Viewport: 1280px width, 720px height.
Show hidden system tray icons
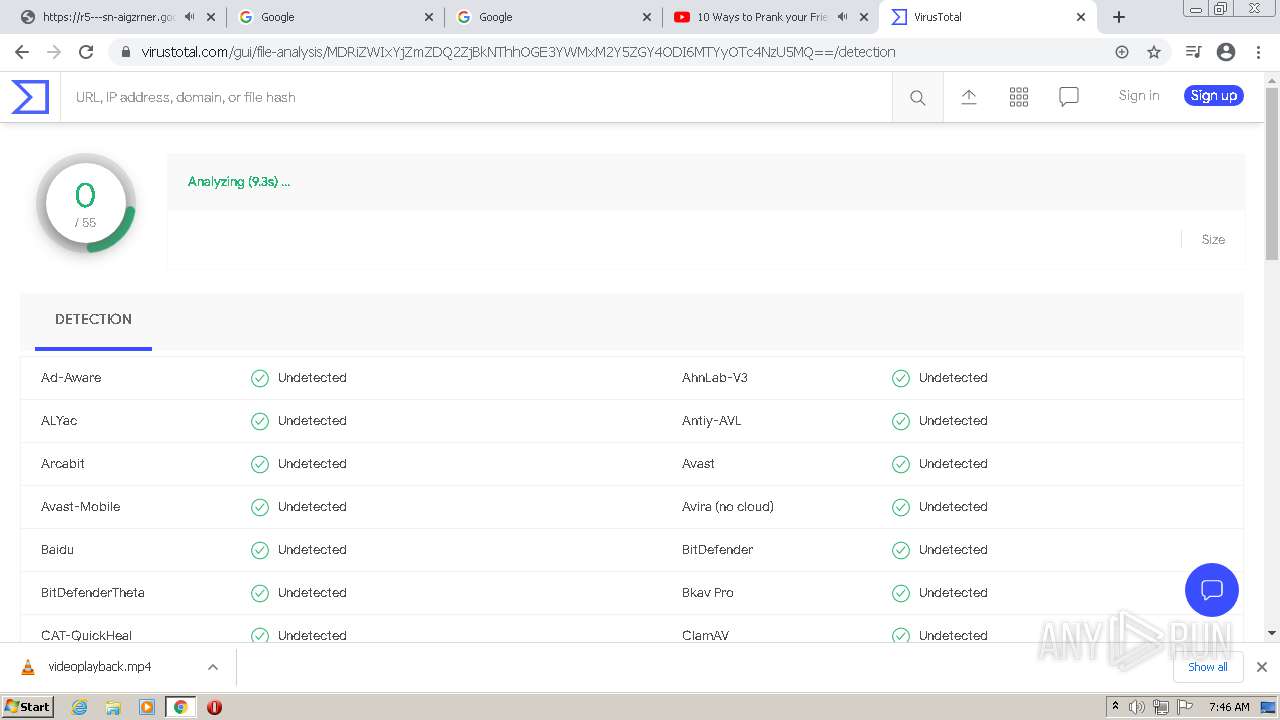point(1115,707)
